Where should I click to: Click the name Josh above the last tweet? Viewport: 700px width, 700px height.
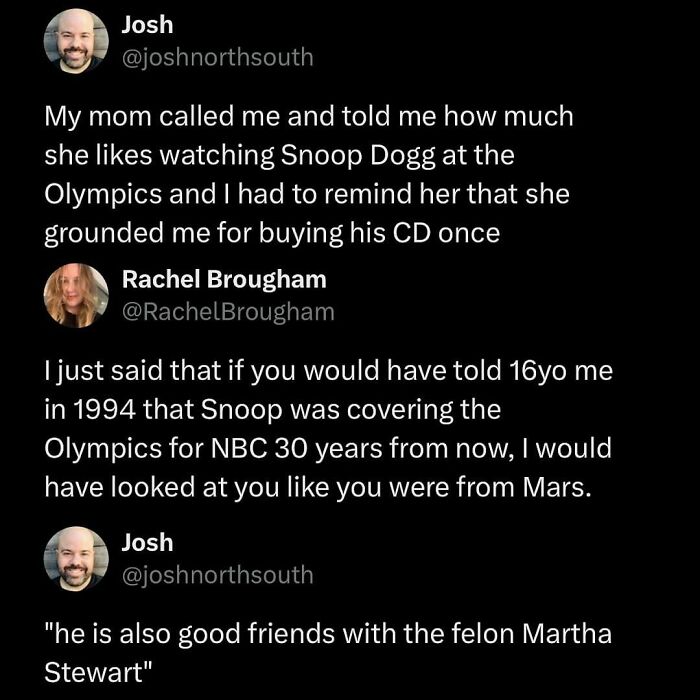pos(146,543)
